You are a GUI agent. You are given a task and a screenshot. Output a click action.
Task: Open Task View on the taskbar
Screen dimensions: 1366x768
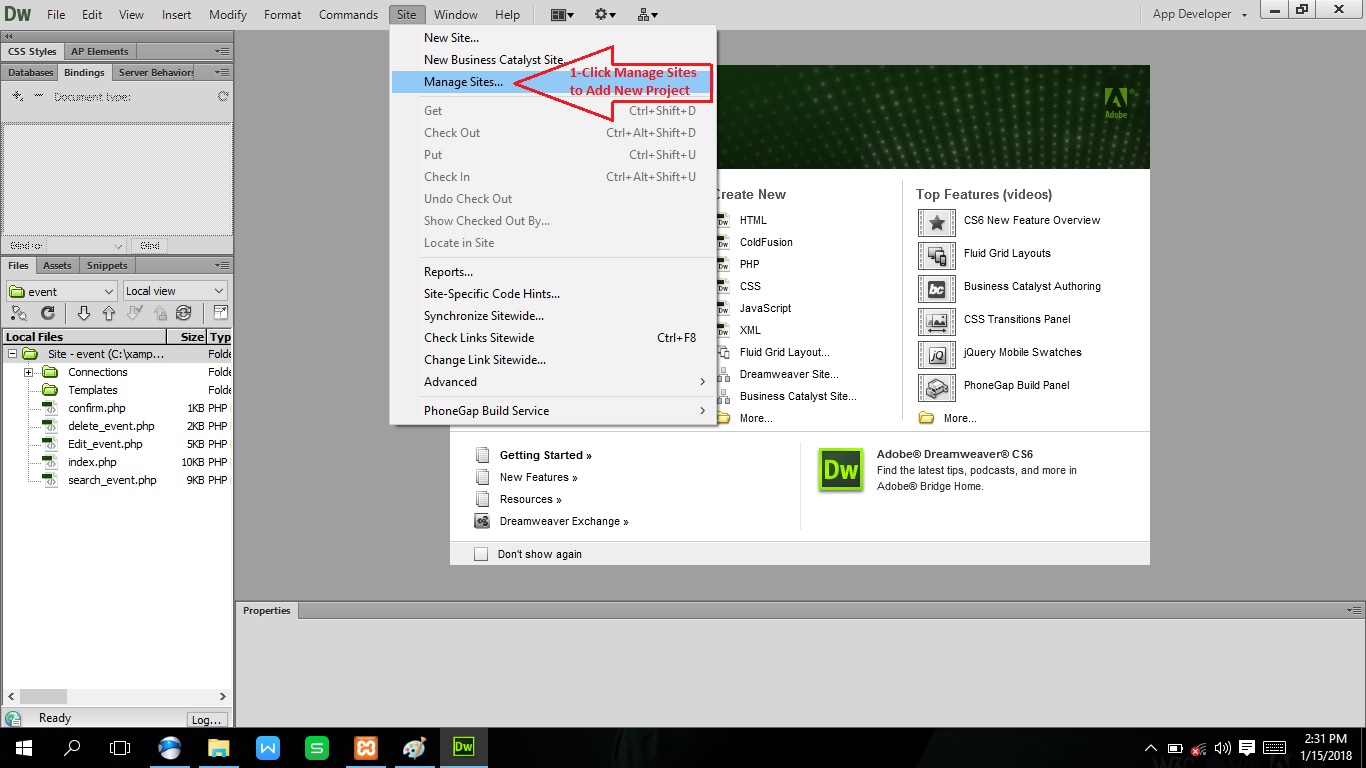click(120, 747)
